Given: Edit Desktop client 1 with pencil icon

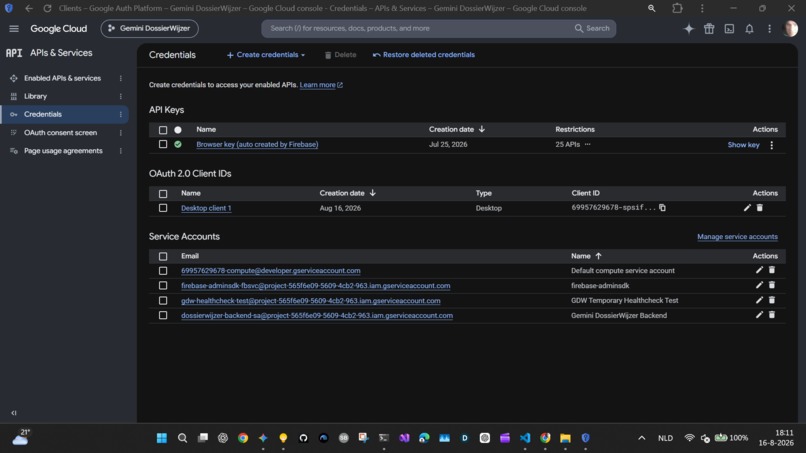Looking at the screenshot, I should (x=747, y=208).
